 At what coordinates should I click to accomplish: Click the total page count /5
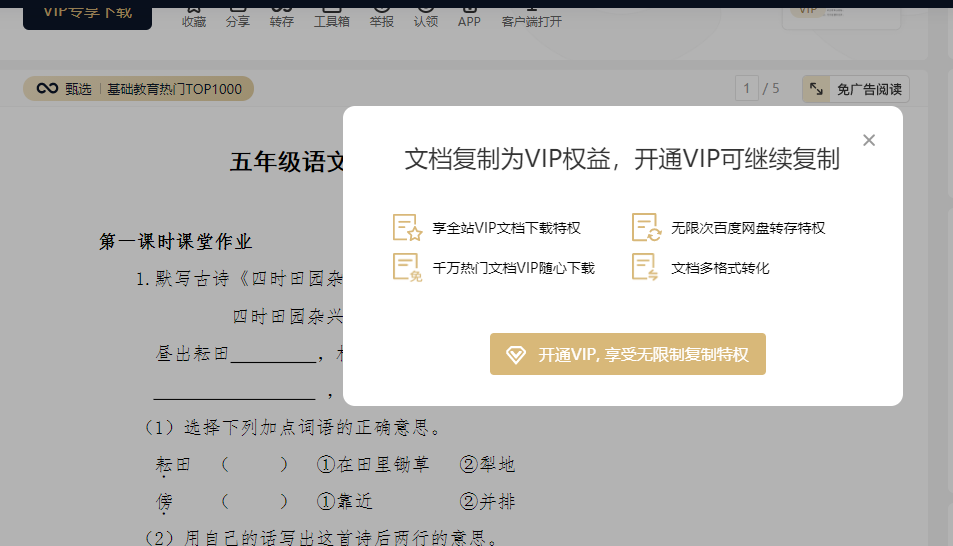point(771,89)
